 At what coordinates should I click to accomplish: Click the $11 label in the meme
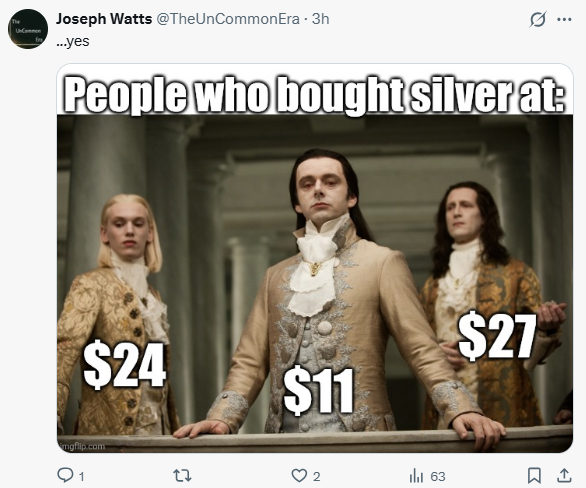click(318, 390)
